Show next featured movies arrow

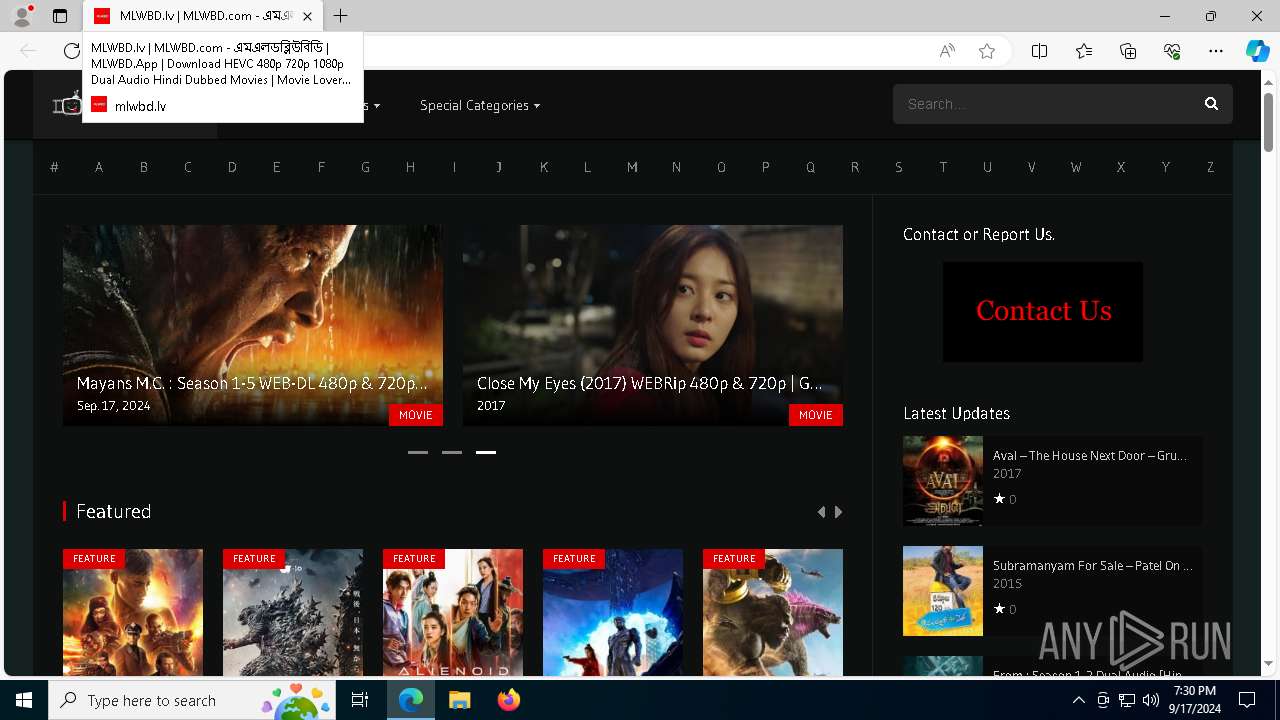pos(839,512)
